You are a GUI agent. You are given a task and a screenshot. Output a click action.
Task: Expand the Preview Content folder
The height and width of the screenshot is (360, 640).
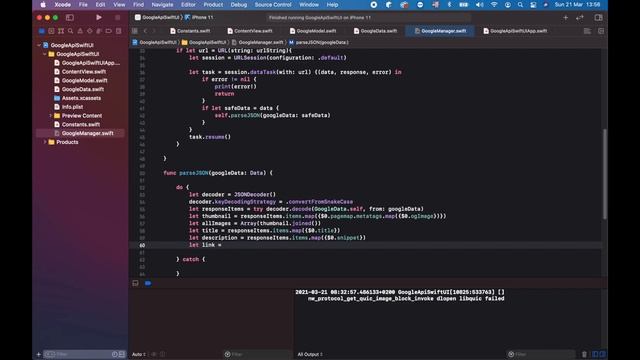point(51,116)
